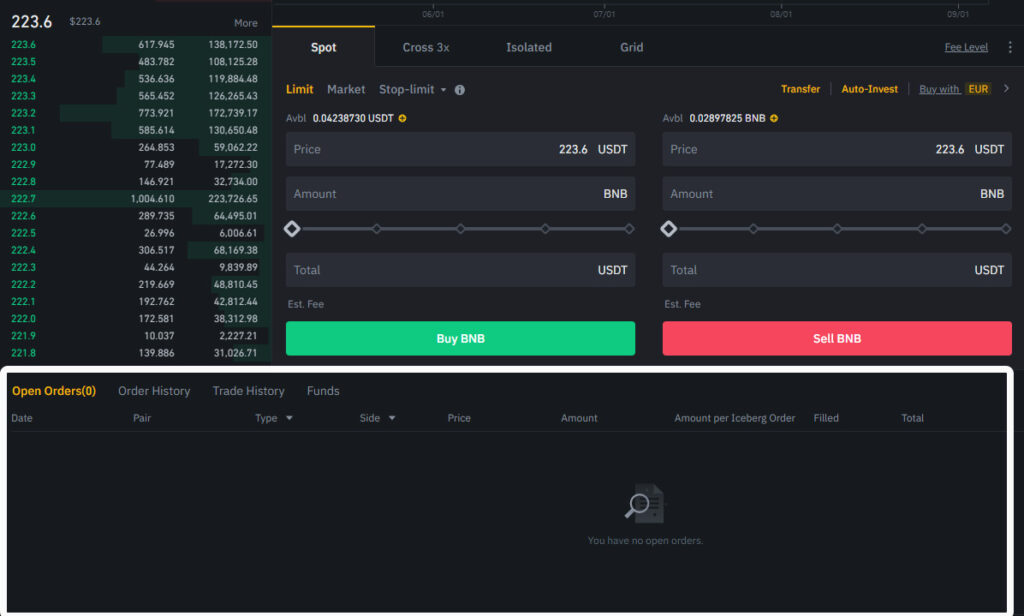Select the 223.1 order book price
This screenshot has width=1024, height=616.
24,130
